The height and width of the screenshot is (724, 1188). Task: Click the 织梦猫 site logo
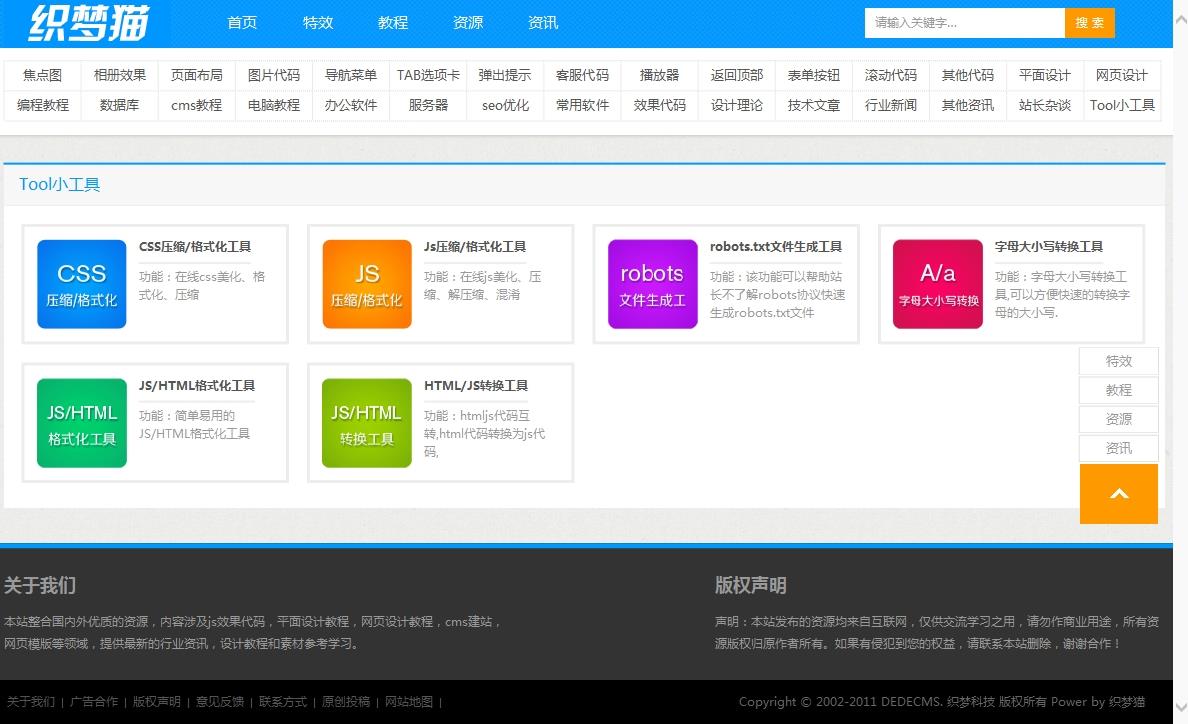pos(88,23)
